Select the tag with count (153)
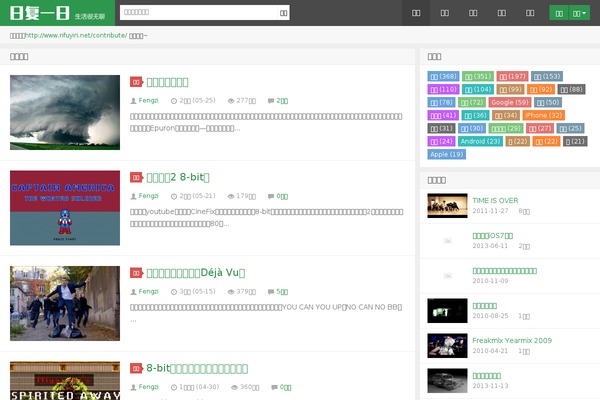 coord(547,76)
